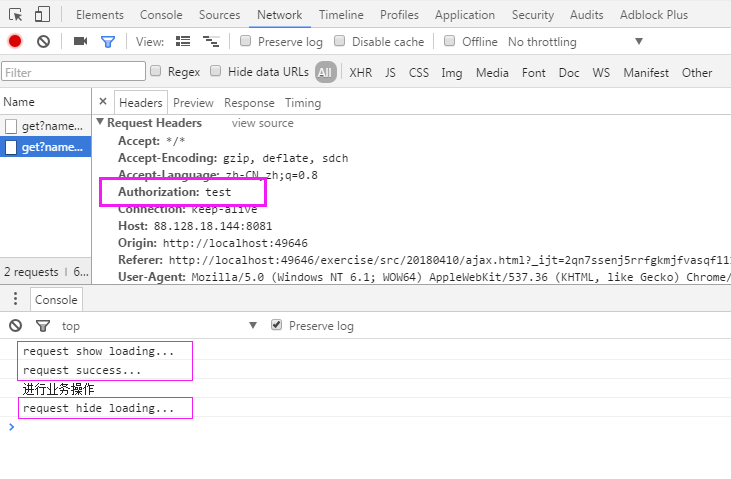Clear the console output
731x479 pixels.
[x=15, y=326]
